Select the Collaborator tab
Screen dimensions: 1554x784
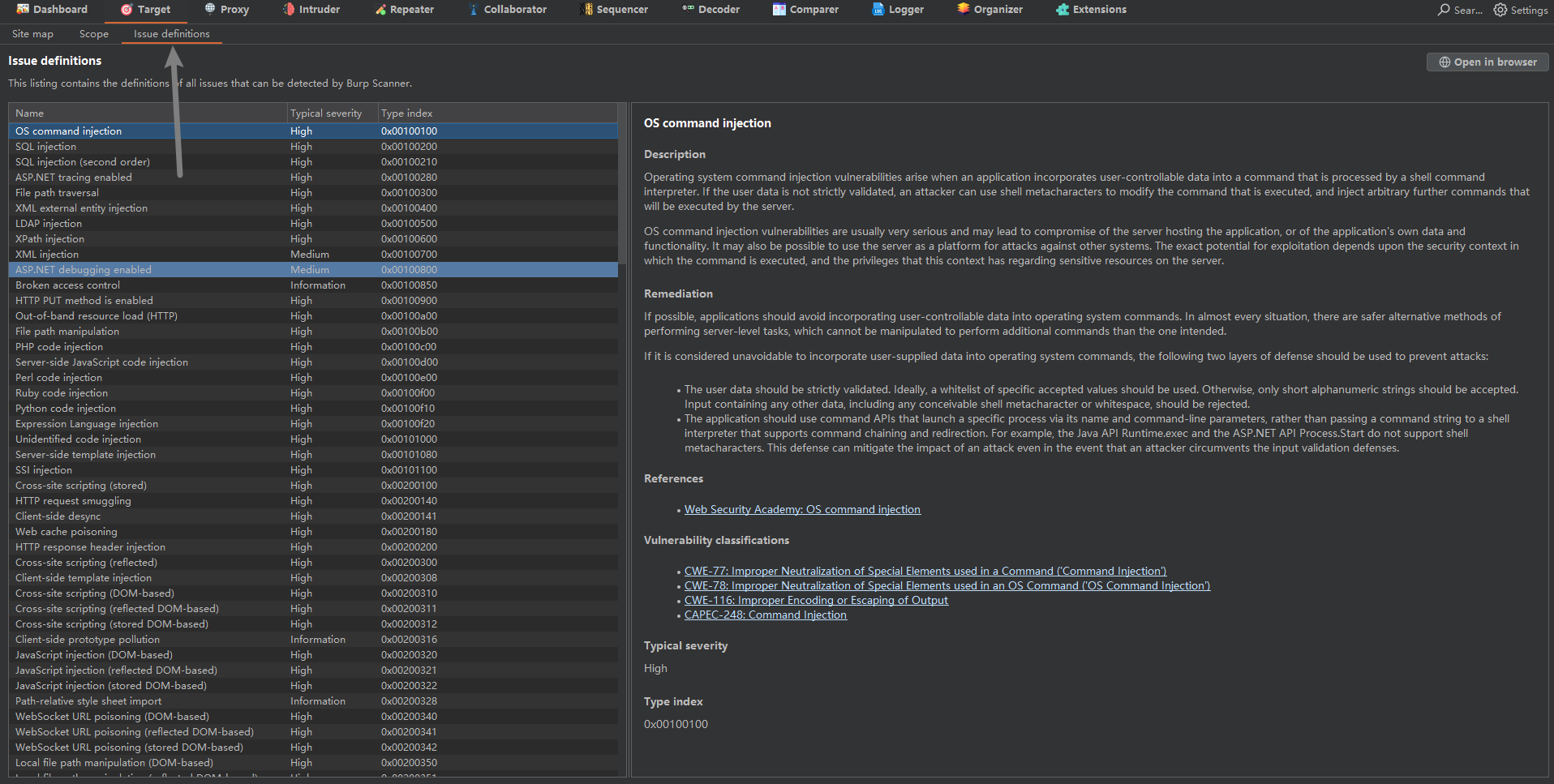(x=507, y=10)
